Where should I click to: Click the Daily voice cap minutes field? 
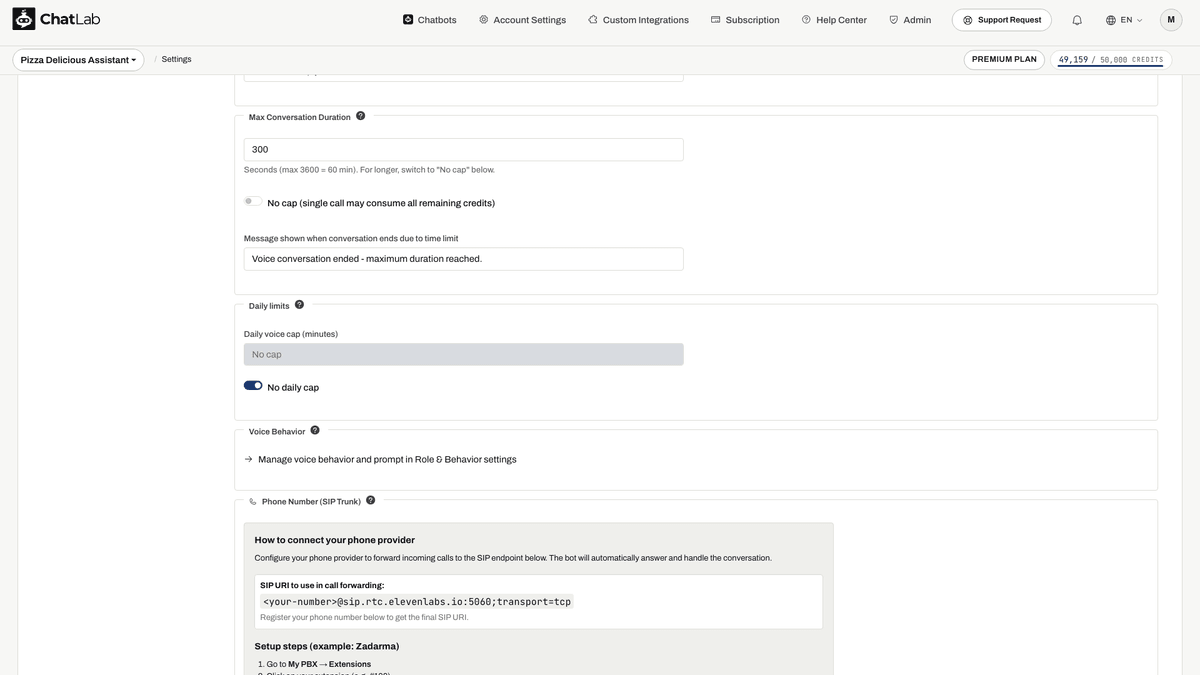(464, 355)
